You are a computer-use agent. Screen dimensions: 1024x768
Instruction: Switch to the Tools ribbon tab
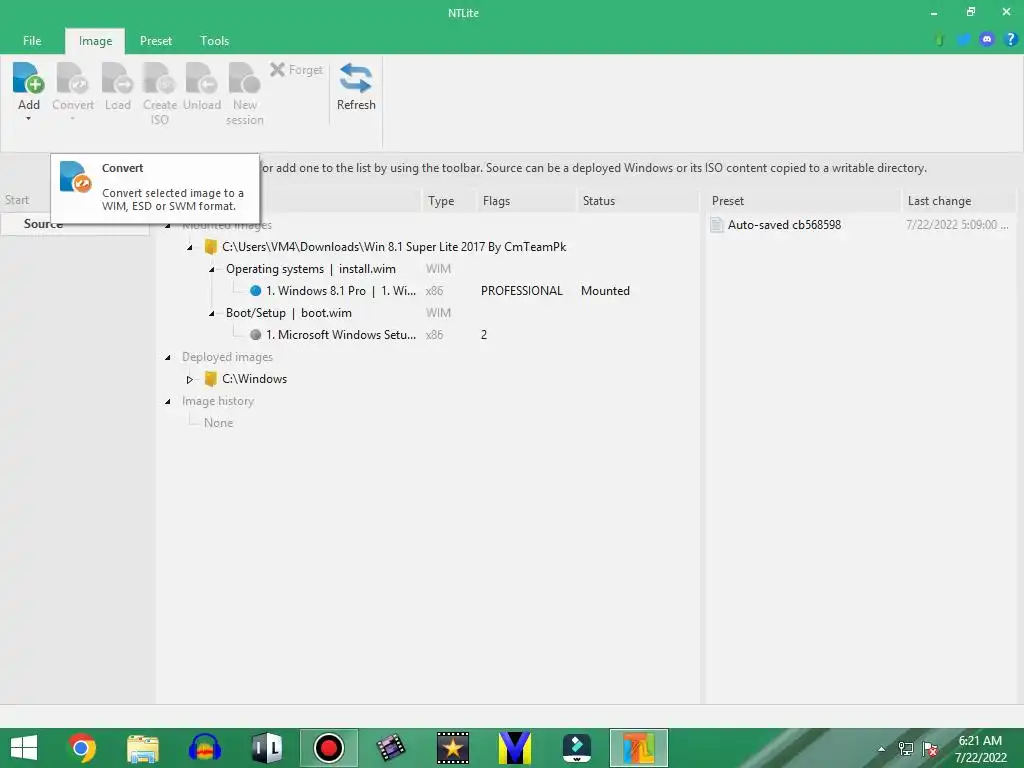point(214,40)
